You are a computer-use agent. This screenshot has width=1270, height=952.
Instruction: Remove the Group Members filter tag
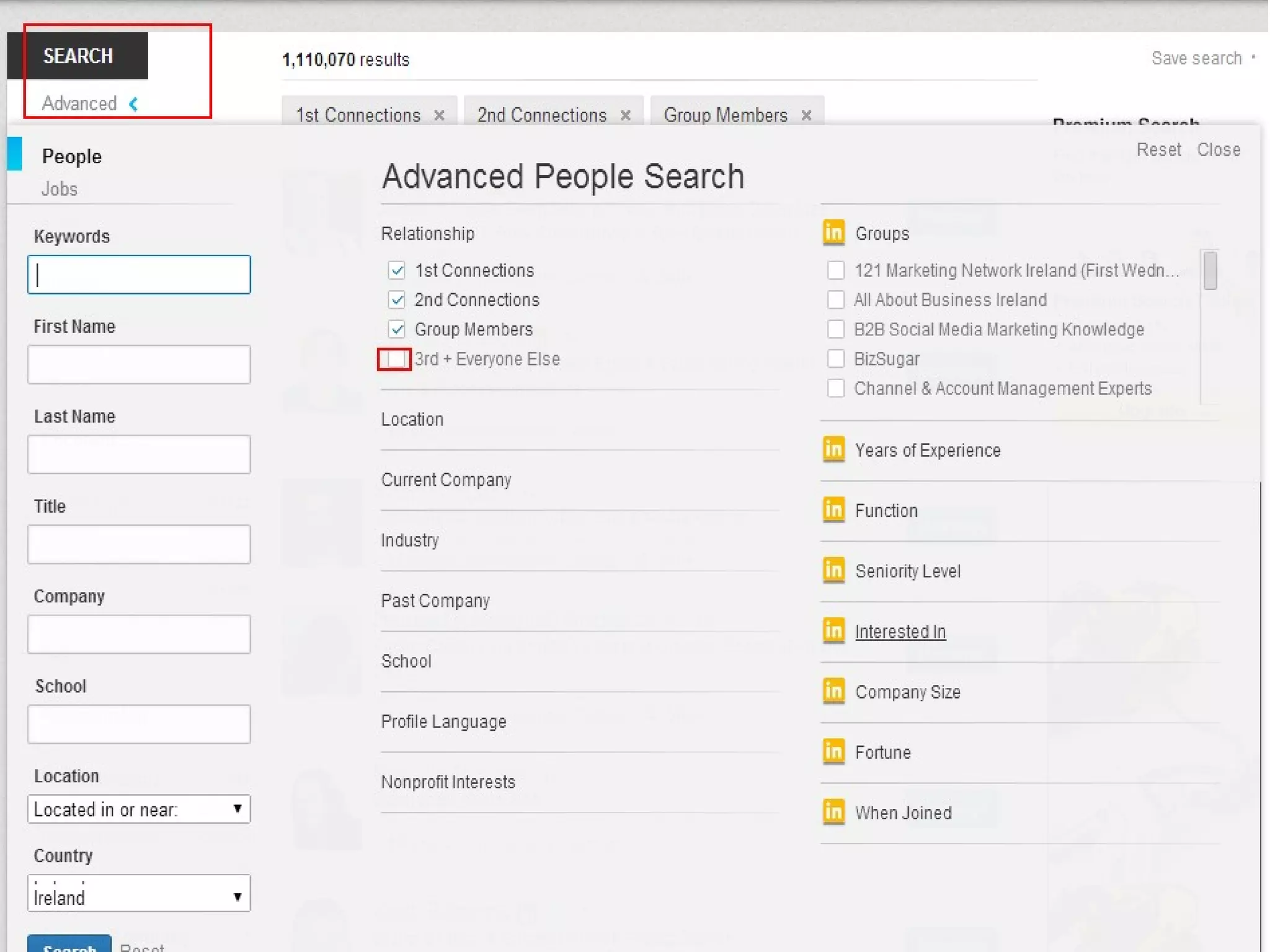pos(806,116)
